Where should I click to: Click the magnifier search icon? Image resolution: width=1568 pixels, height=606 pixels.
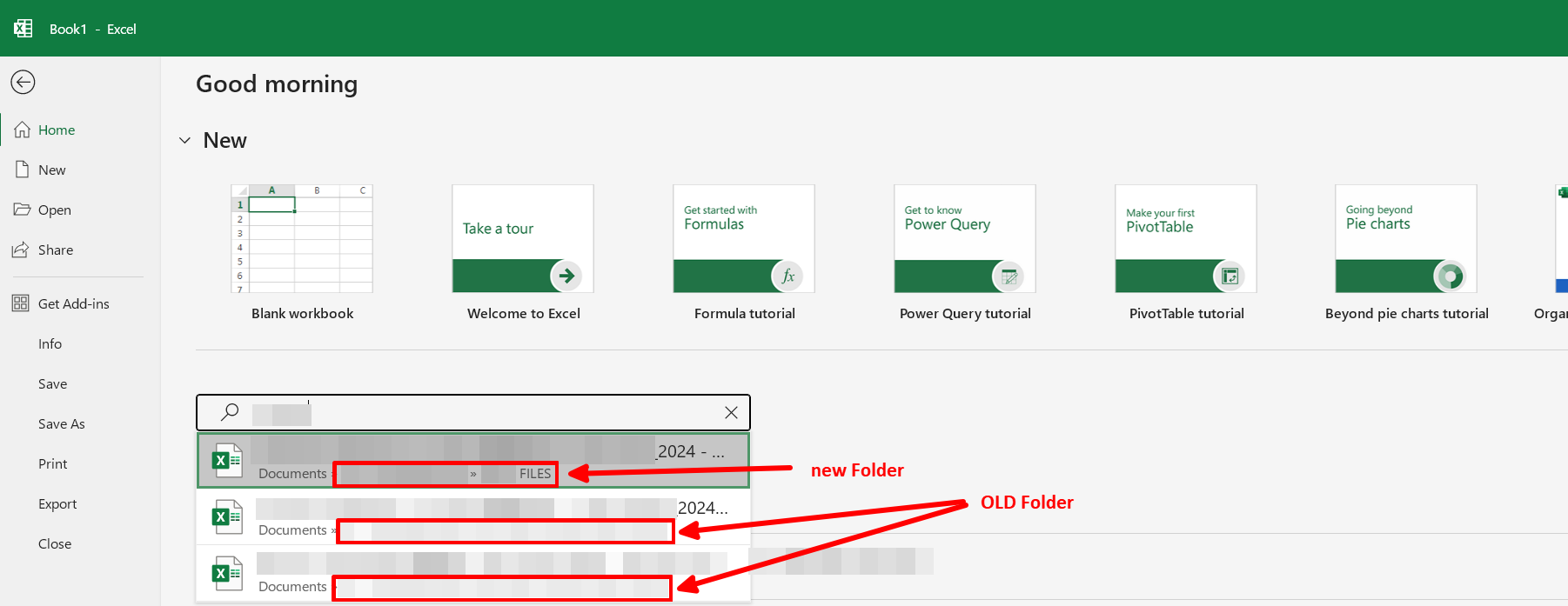(x=230, y=412)
